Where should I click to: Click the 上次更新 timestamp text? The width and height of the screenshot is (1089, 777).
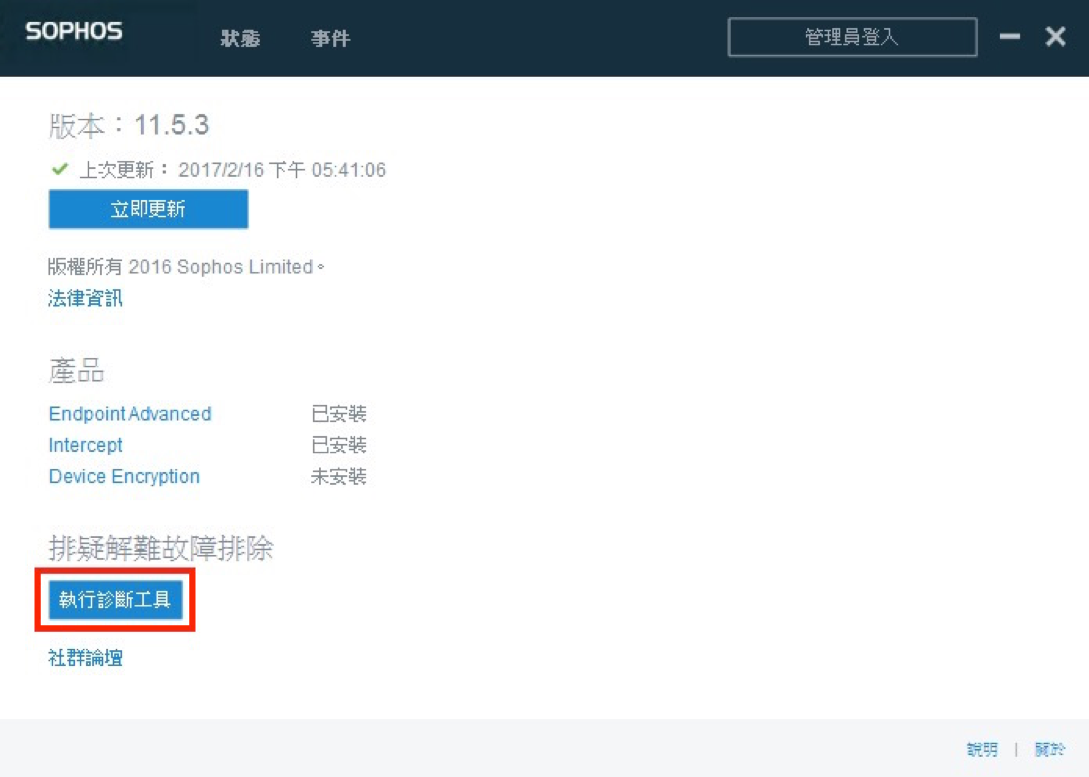233,170
